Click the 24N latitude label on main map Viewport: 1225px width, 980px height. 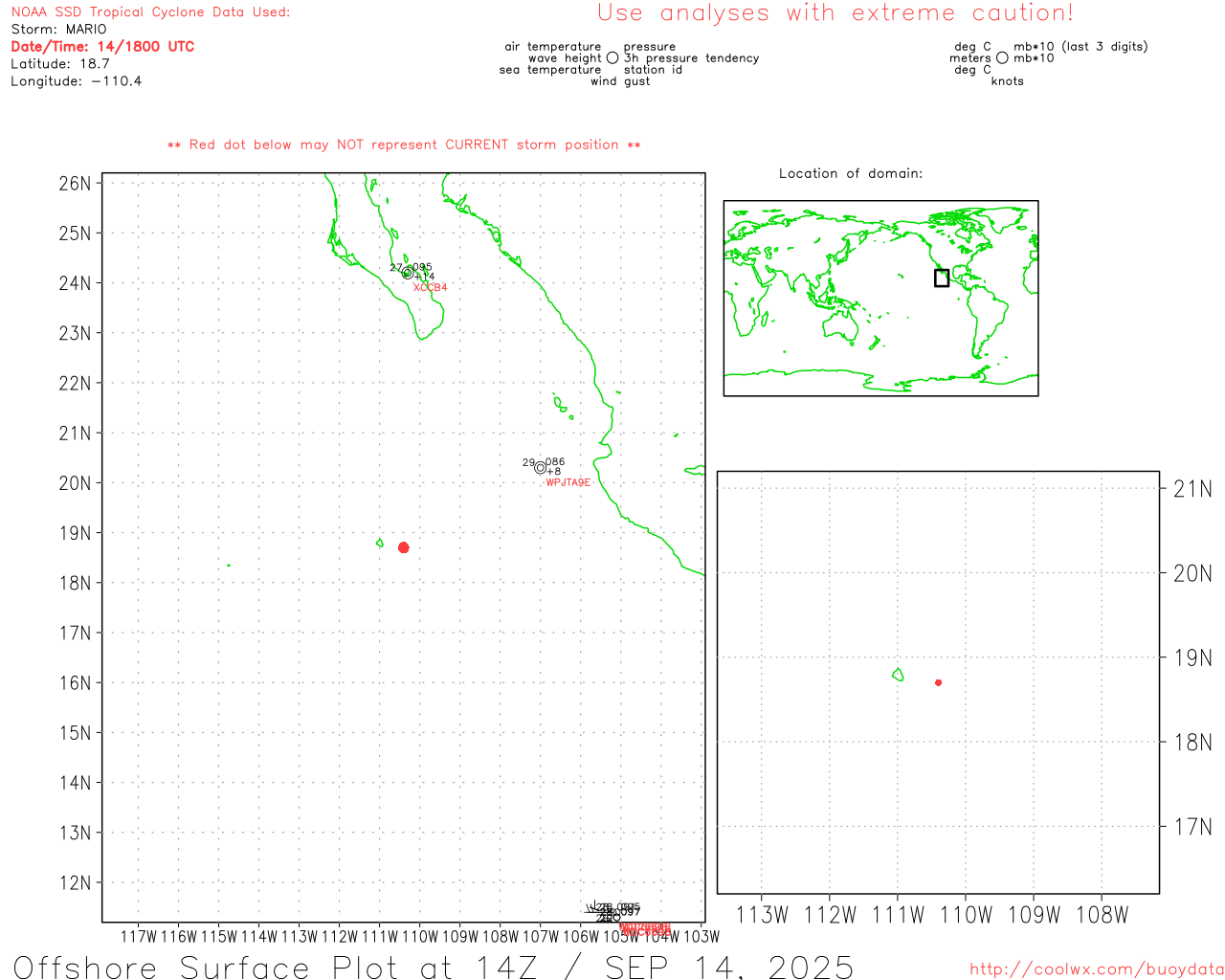coord(76,283)
